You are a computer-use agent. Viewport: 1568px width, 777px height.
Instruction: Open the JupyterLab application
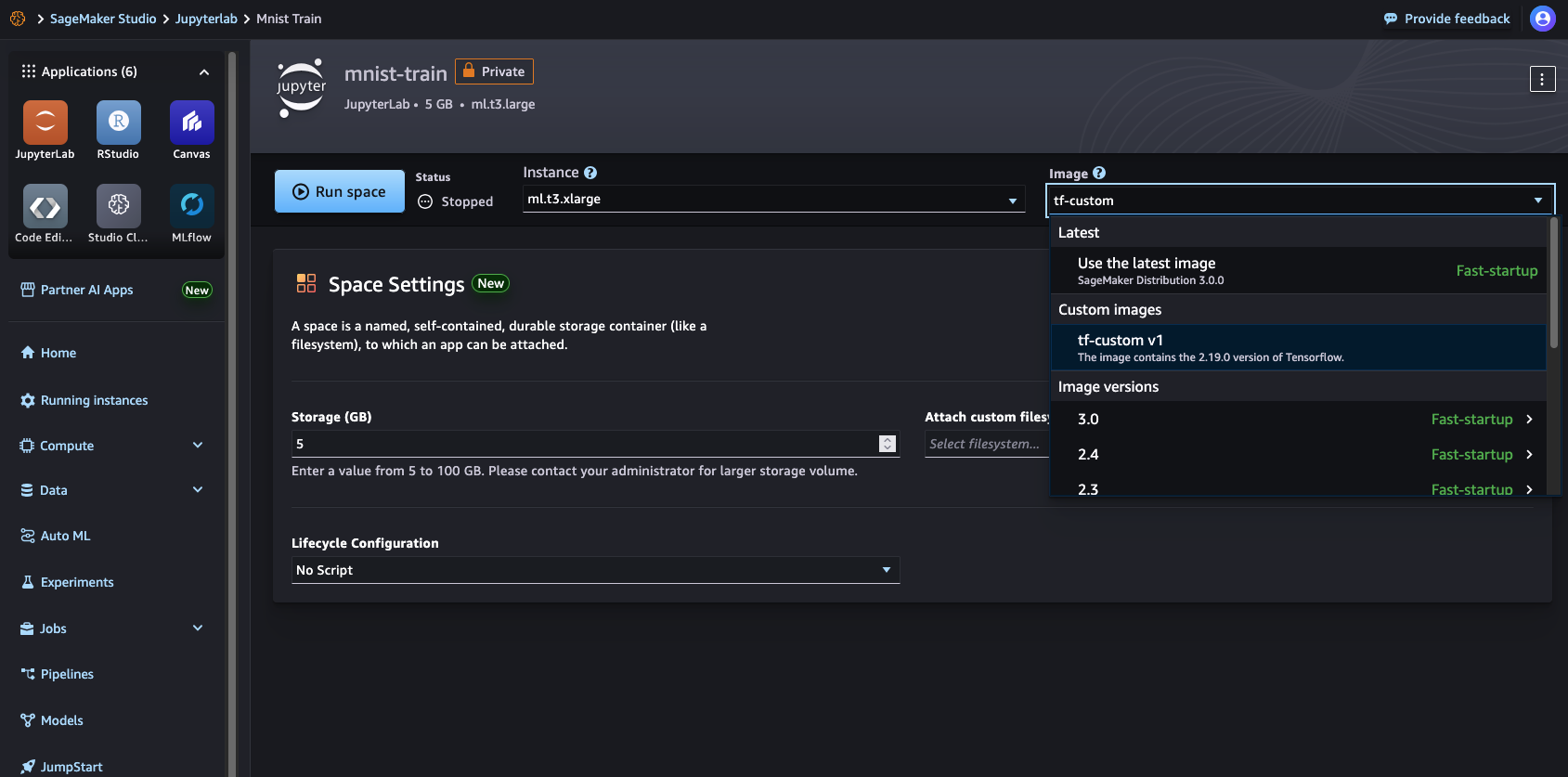pyautogui.click(x=45, y=131)
